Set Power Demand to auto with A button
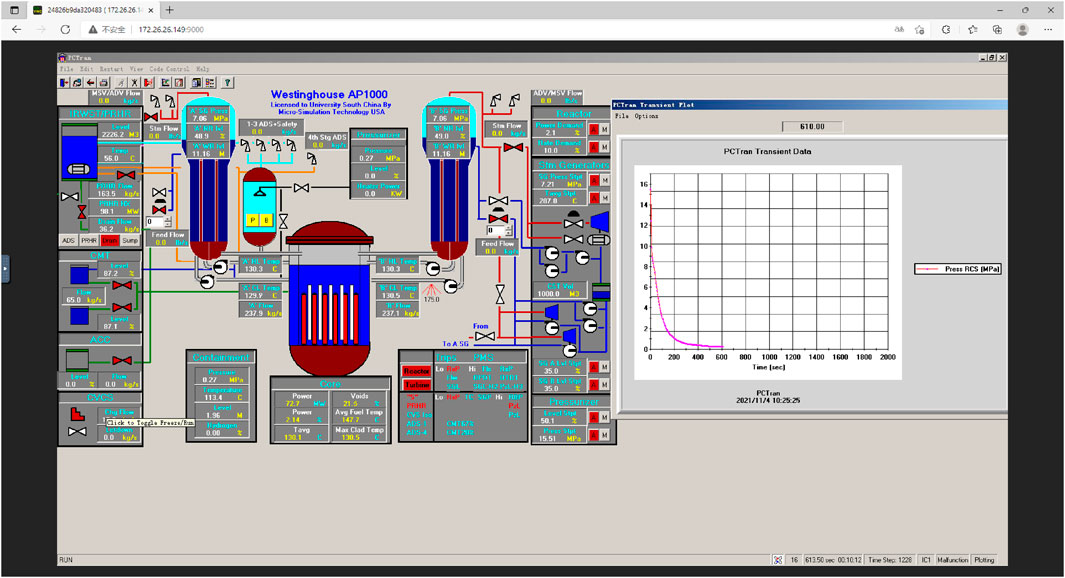Image resolution: width=1065 pixels, height=578 pixels. tap(594, 129)
